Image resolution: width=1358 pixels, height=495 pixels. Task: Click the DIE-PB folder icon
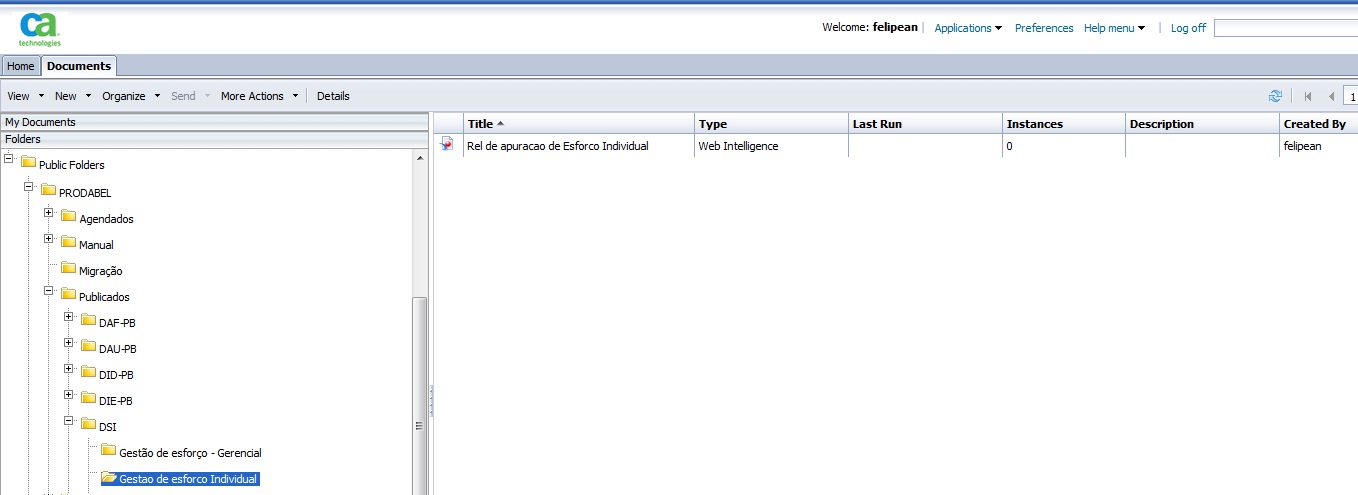coord(88,398)
